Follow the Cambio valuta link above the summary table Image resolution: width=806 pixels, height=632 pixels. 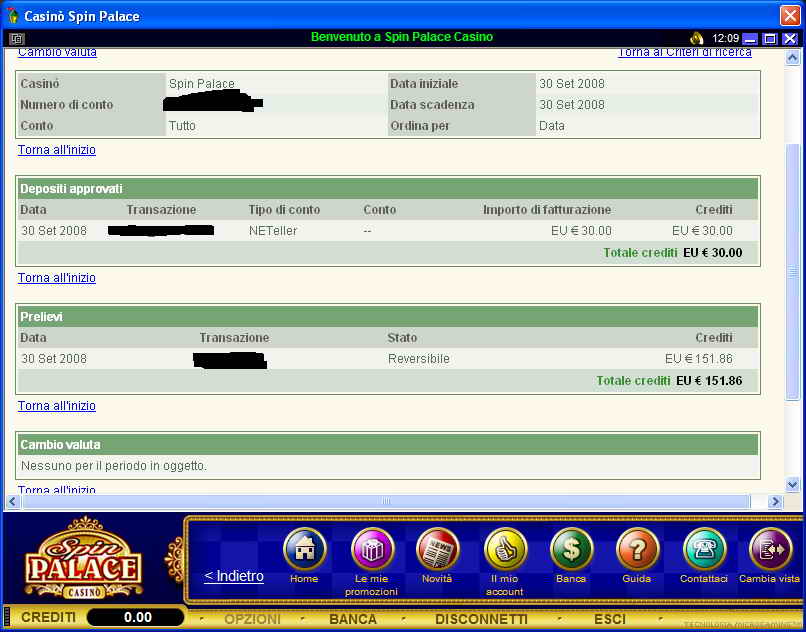pos(57,52)
